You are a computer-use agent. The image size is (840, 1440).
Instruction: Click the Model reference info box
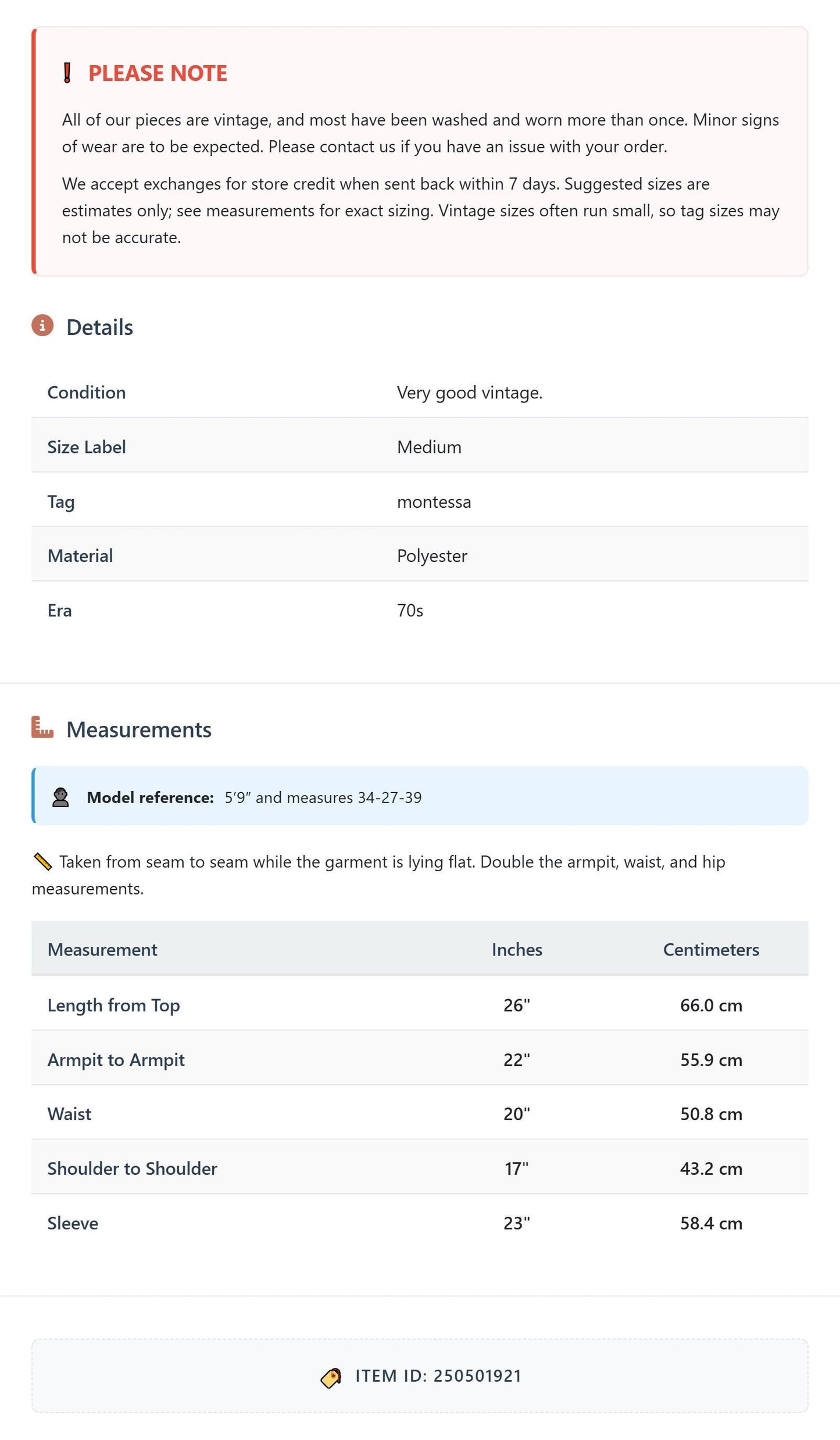(420, 796)
